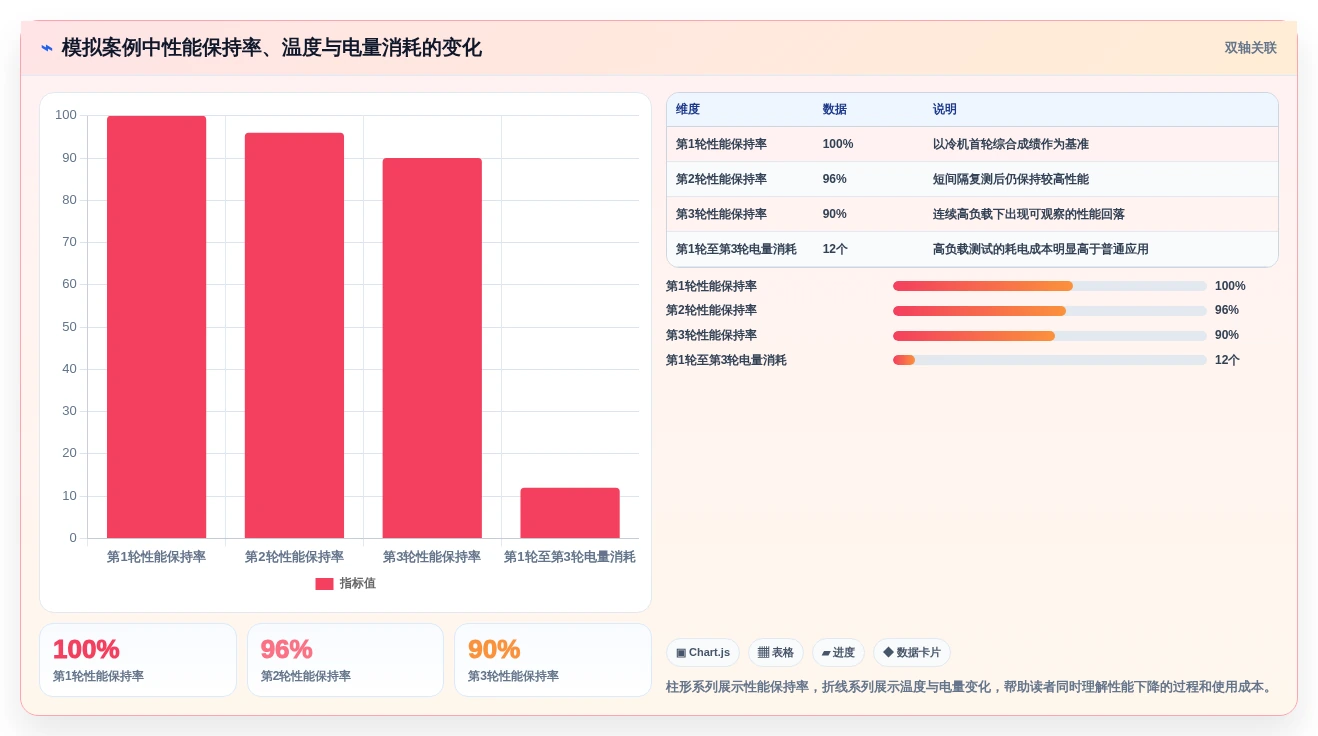The width and height of the screenshot is (1318, 736).
Task: Click the 12个 value beside the progress bar
Action: point(1227,360)
